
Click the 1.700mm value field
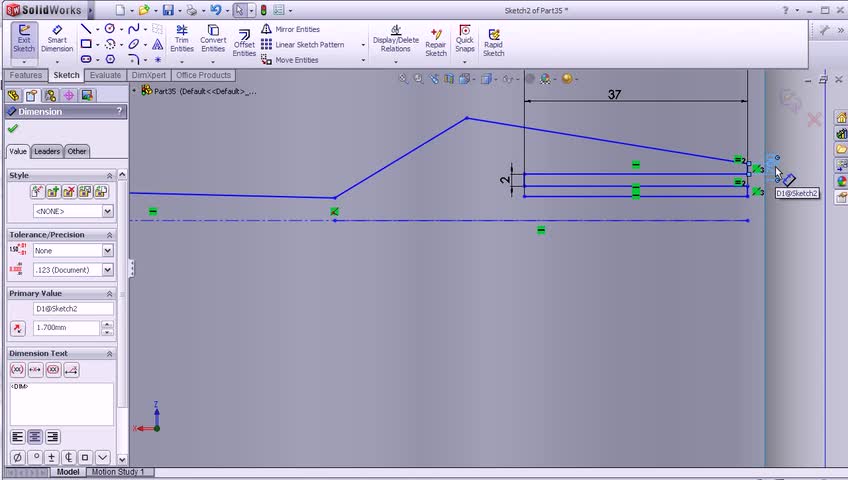67,328
